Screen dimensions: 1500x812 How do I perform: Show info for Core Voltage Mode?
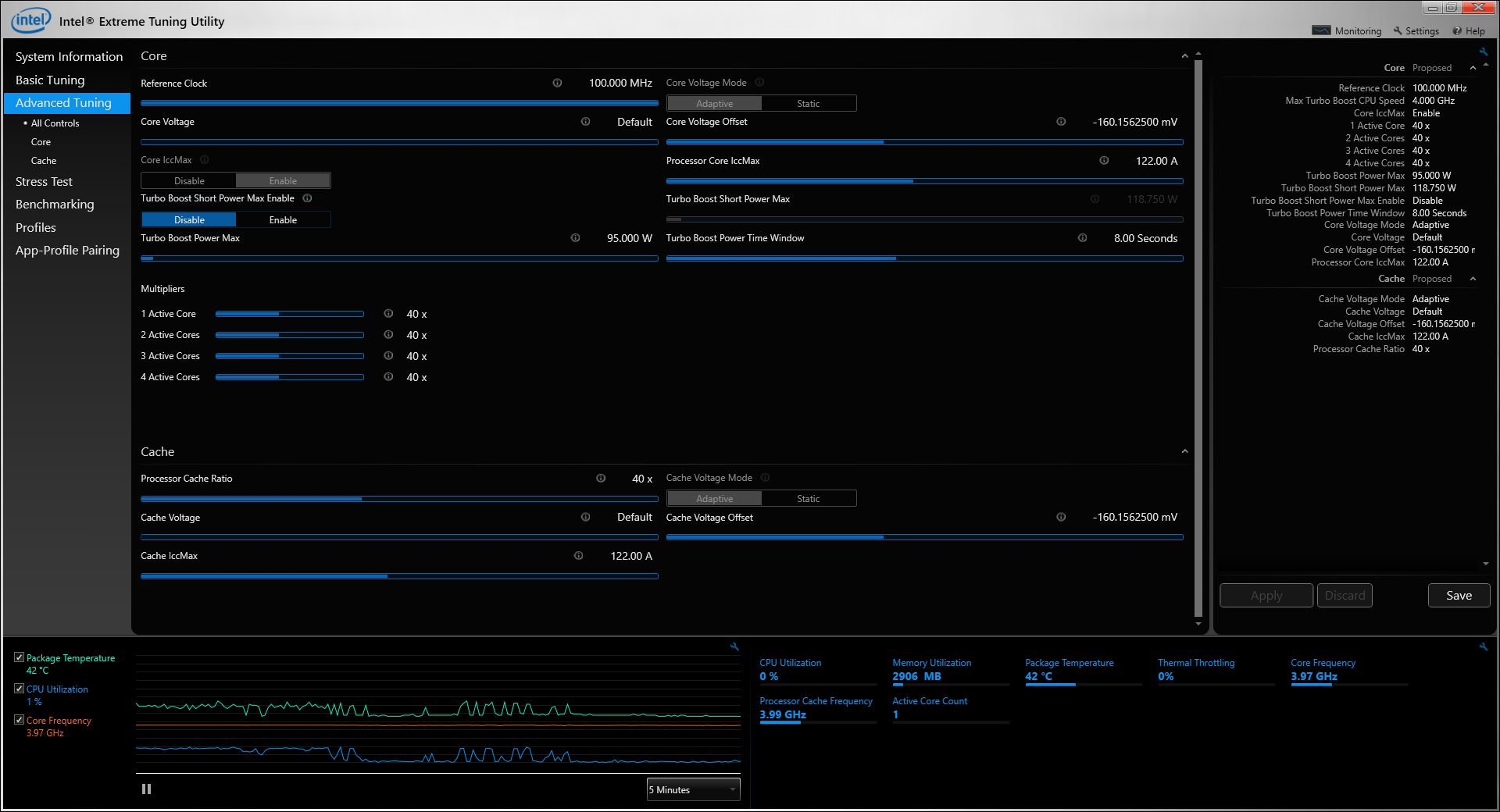(759, 83)
